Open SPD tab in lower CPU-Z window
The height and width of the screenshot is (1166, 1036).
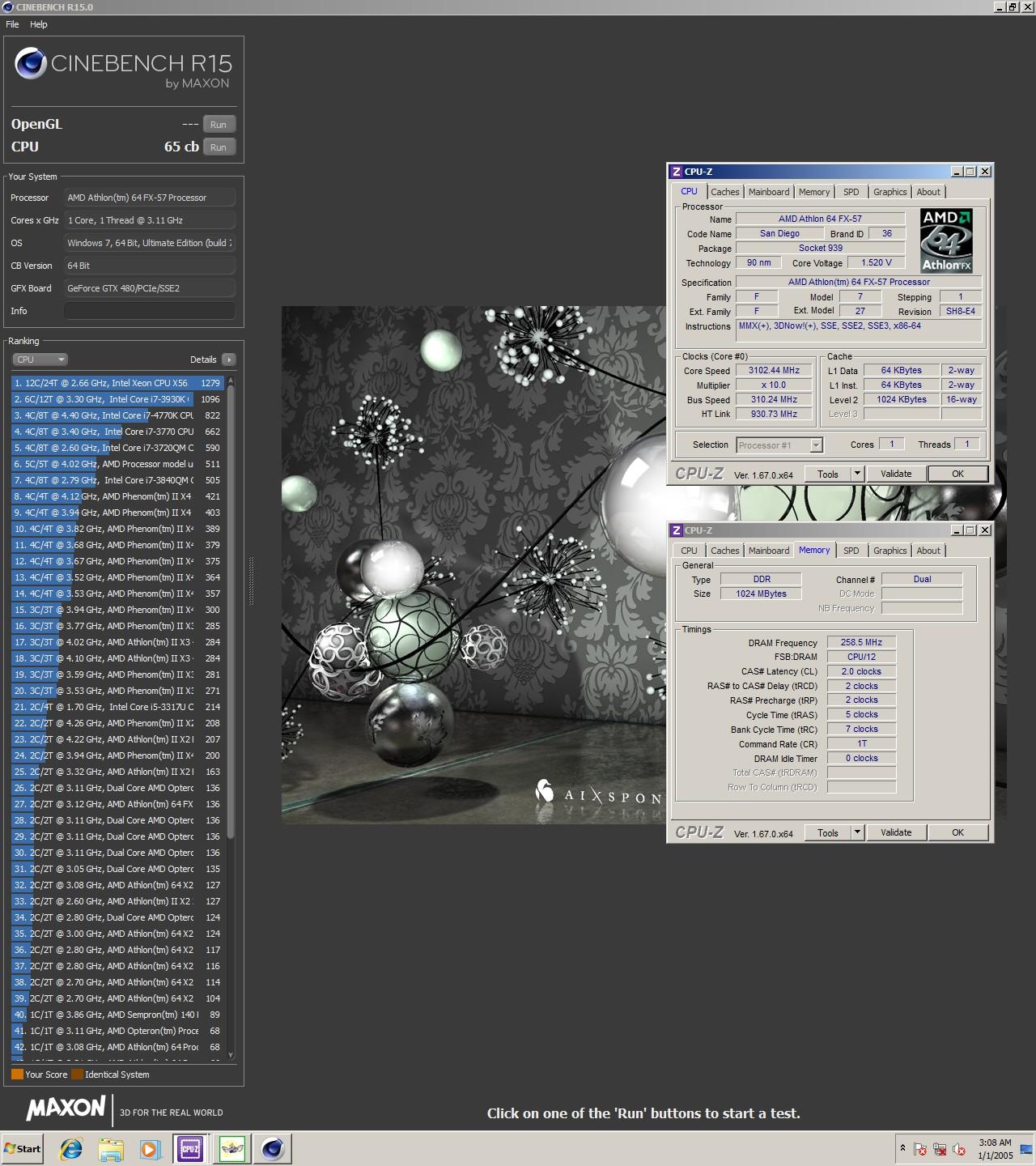(x=851, y=551)
